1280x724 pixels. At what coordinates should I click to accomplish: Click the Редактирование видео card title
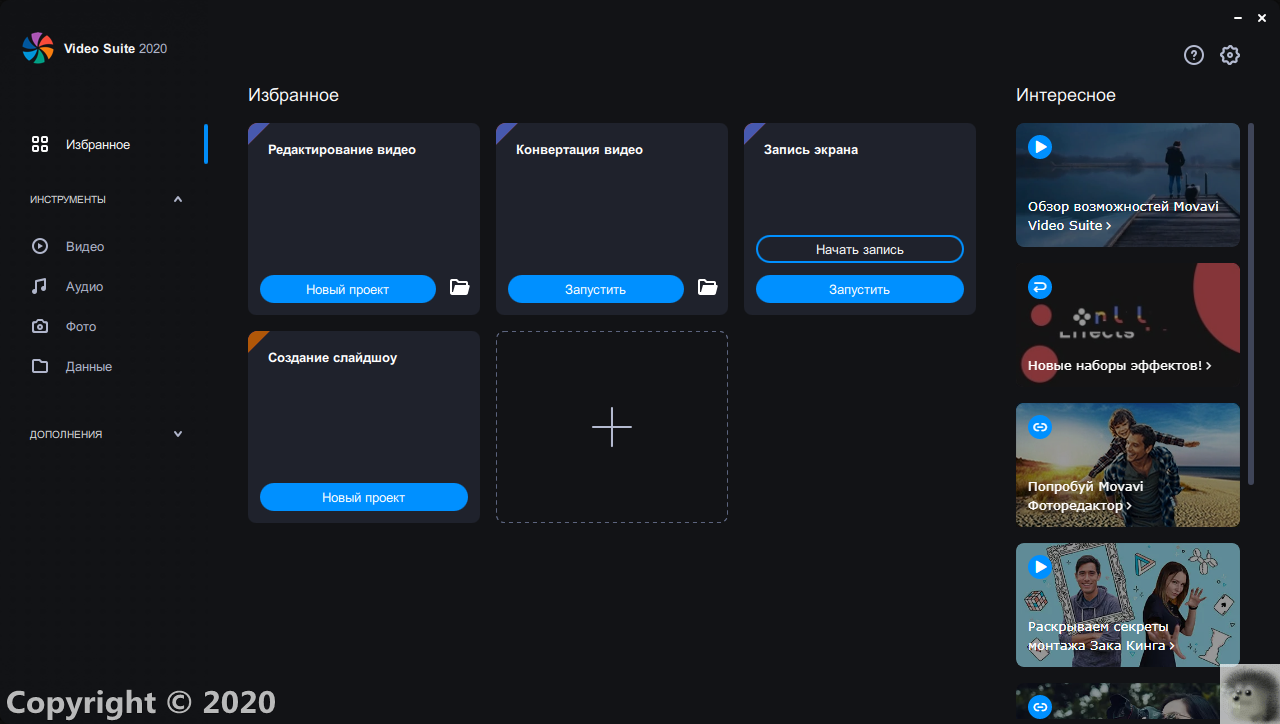point(342,150)
